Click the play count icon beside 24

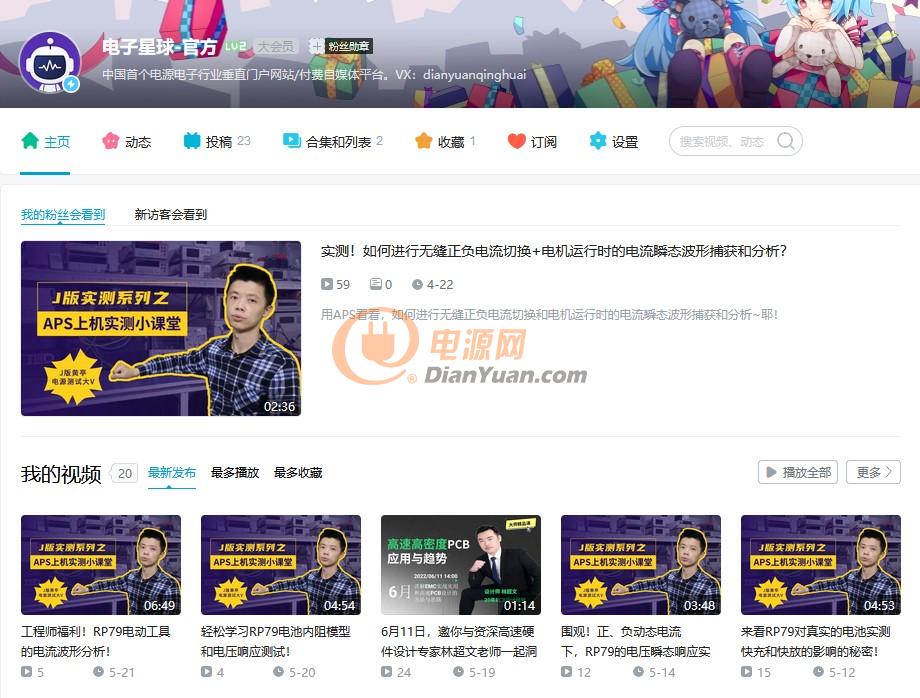(387, 672)
